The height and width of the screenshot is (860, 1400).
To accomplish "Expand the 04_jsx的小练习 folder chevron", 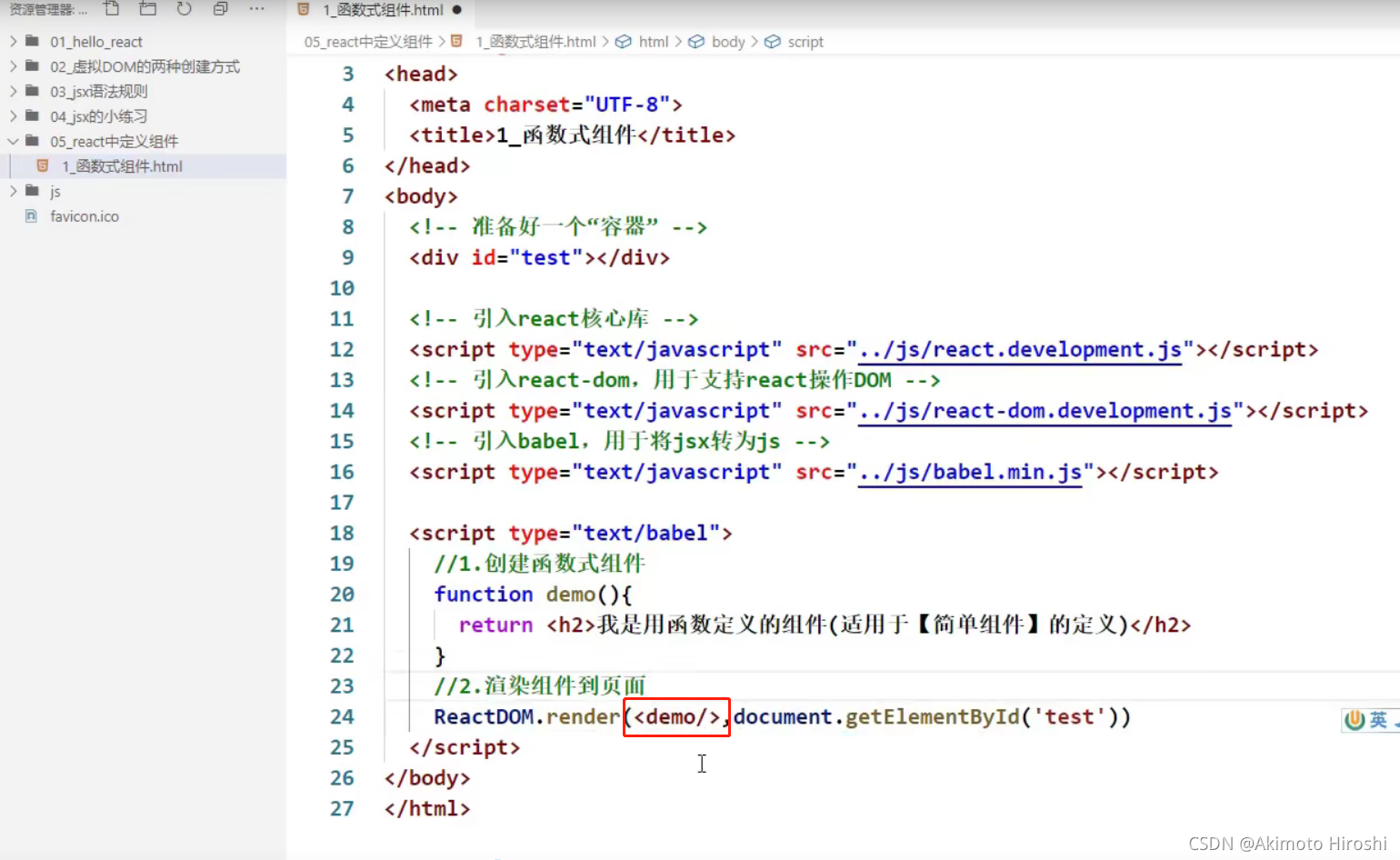I will pos(13,115).
